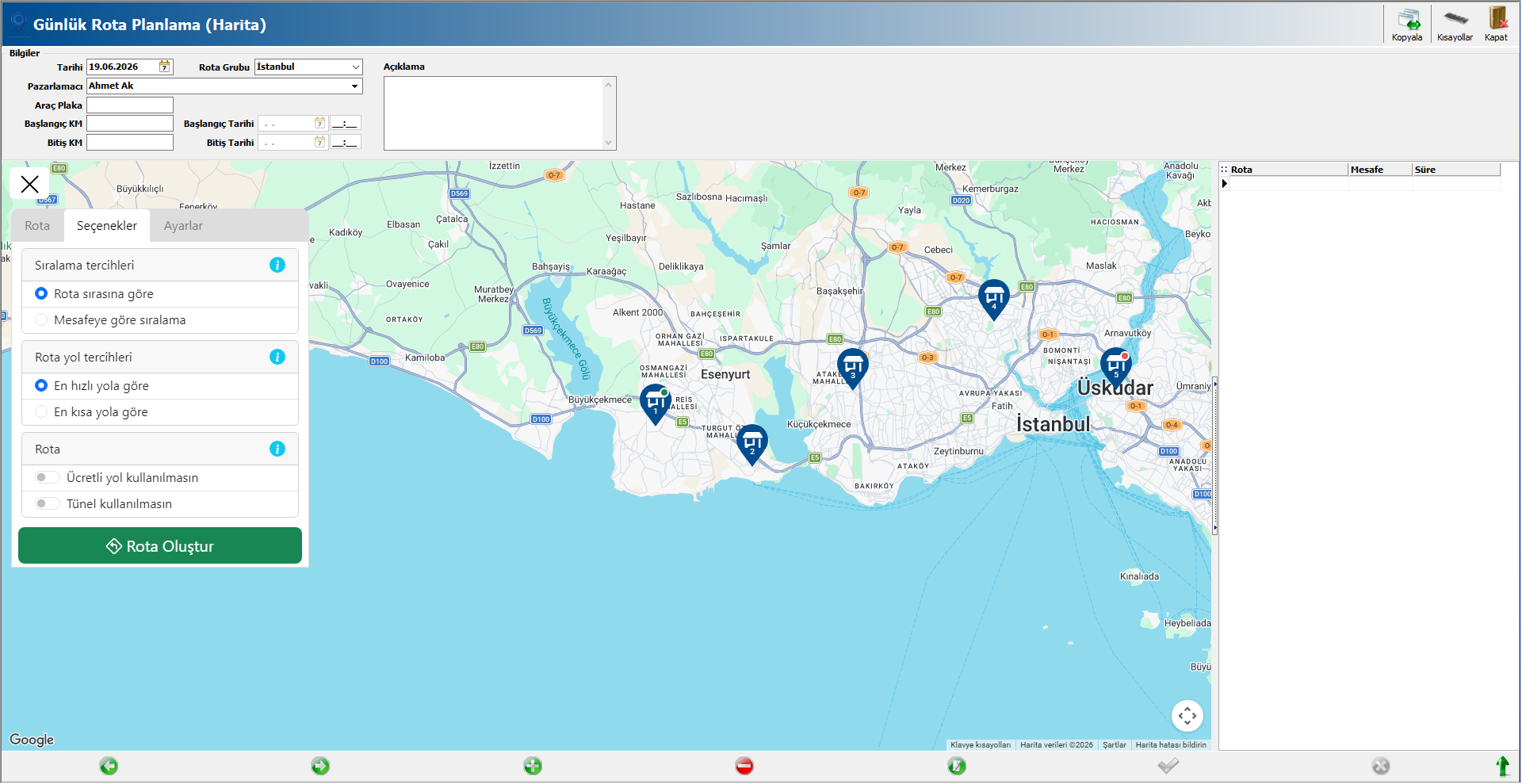Click the Araç Plaka input field
Viewport: 1522px width, 784px height.
tap(130, 105)
